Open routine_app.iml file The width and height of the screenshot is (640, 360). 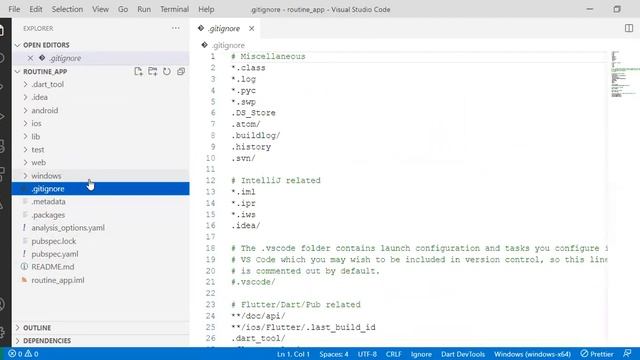(x=100, y=280)
